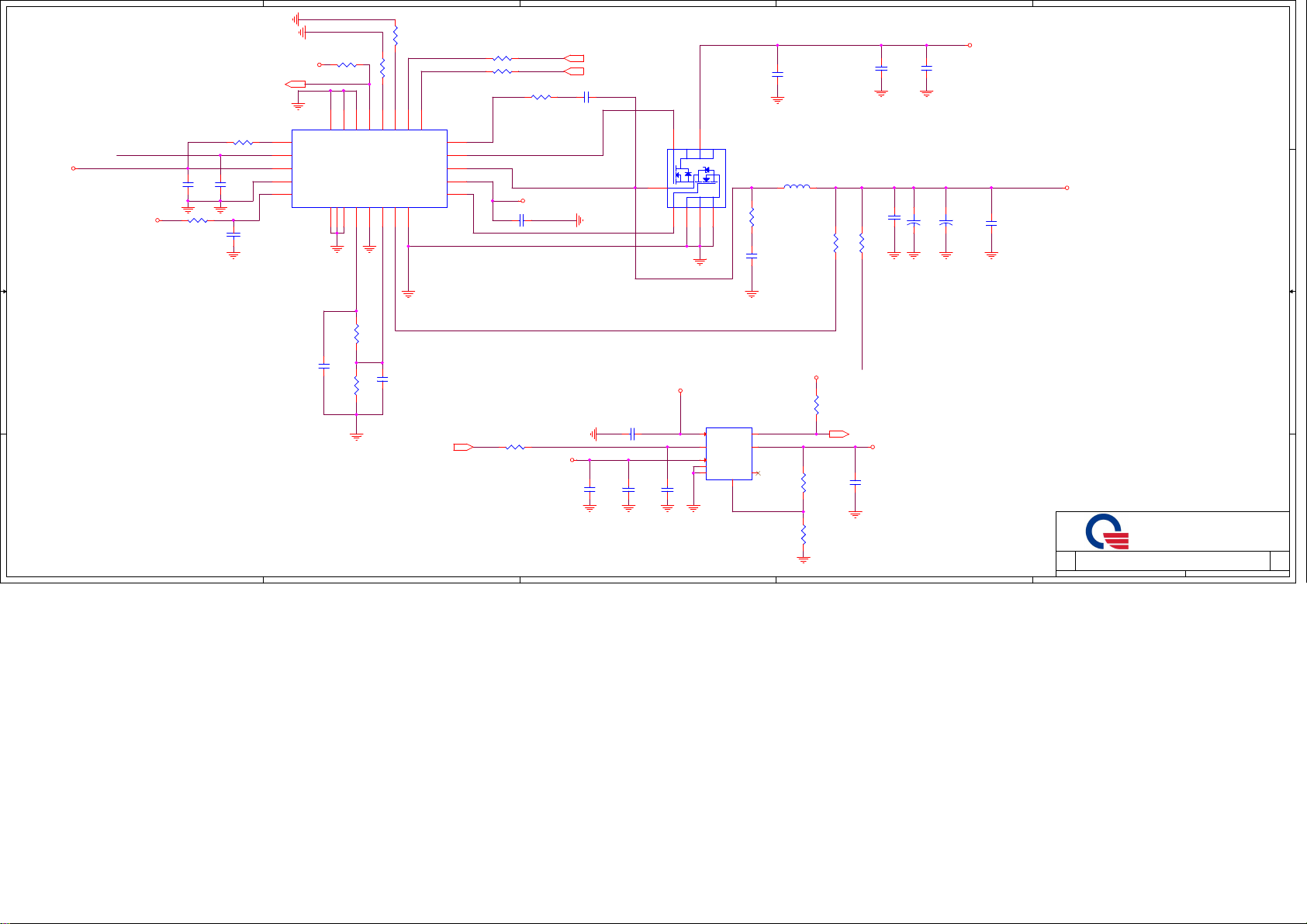Select the inductor coil symbol
Screen dimensions: 1307x924
pos(797,186)
